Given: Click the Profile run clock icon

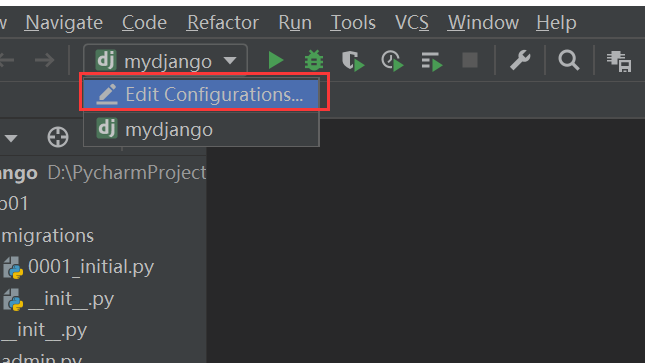Looking at the screenshot, I should click(392, 61).
